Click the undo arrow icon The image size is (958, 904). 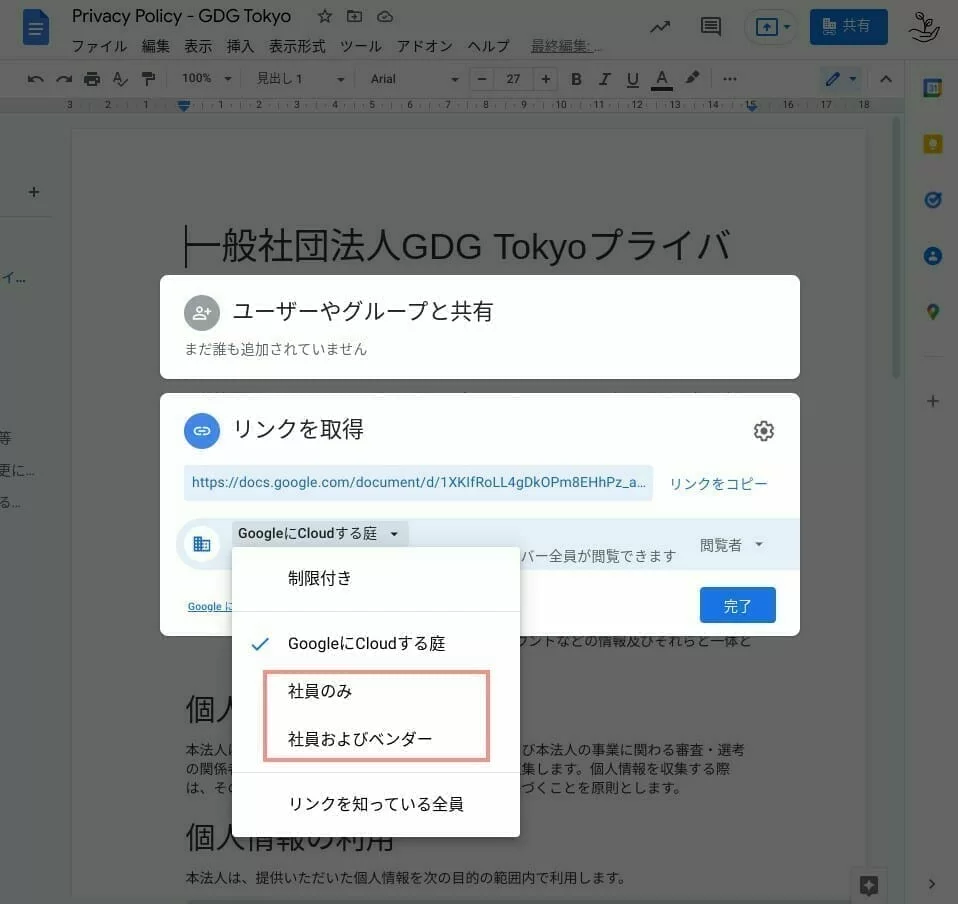pos(35,79)
